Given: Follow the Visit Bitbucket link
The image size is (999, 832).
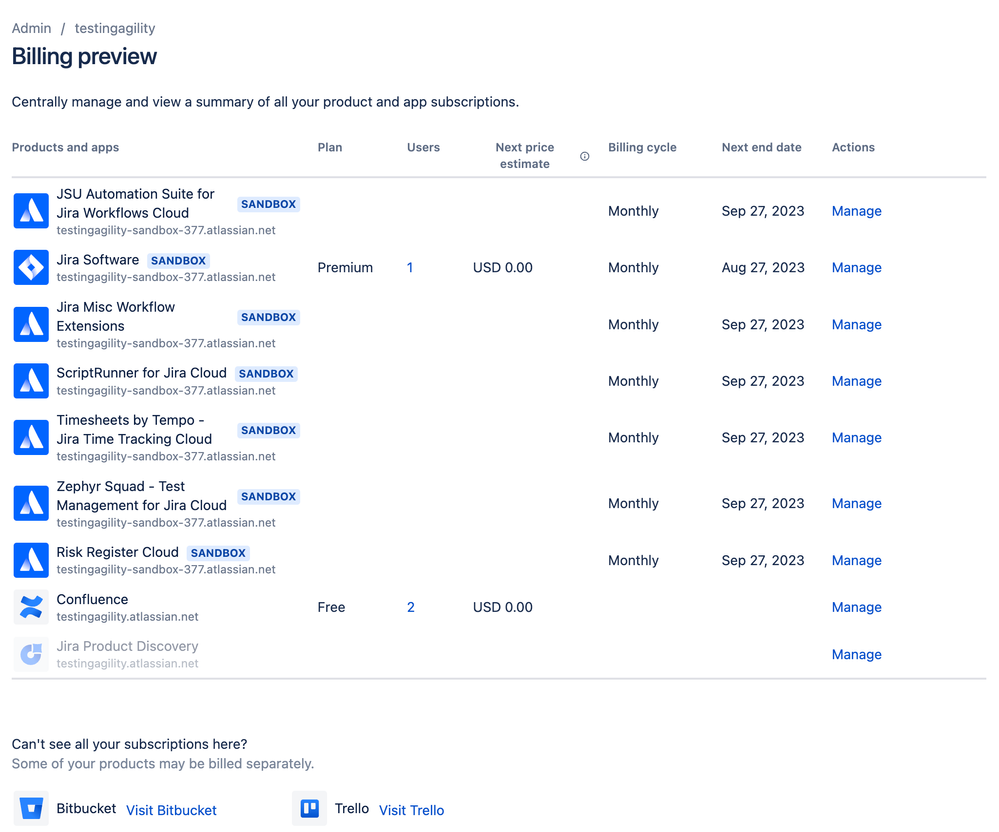Looking at the screenshot, I should (x=171, y=810).
